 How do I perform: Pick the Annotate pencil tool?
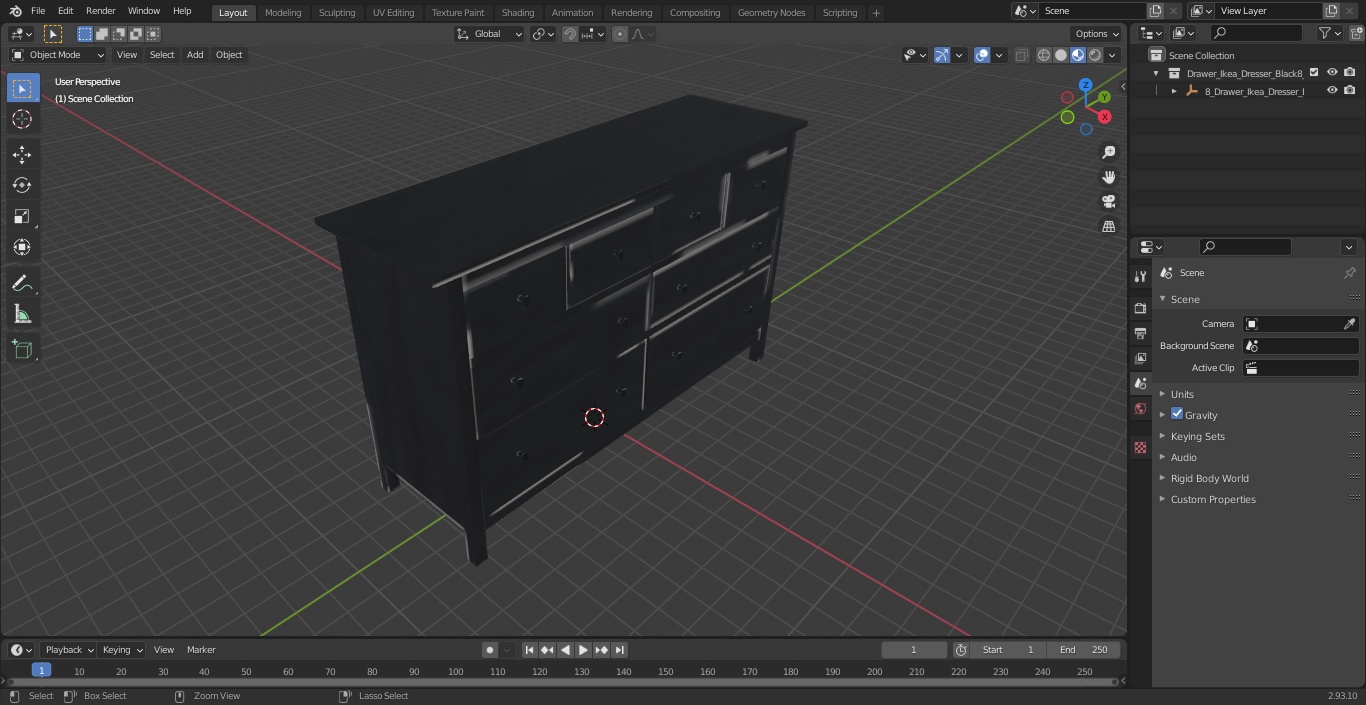tap(22, 284)
